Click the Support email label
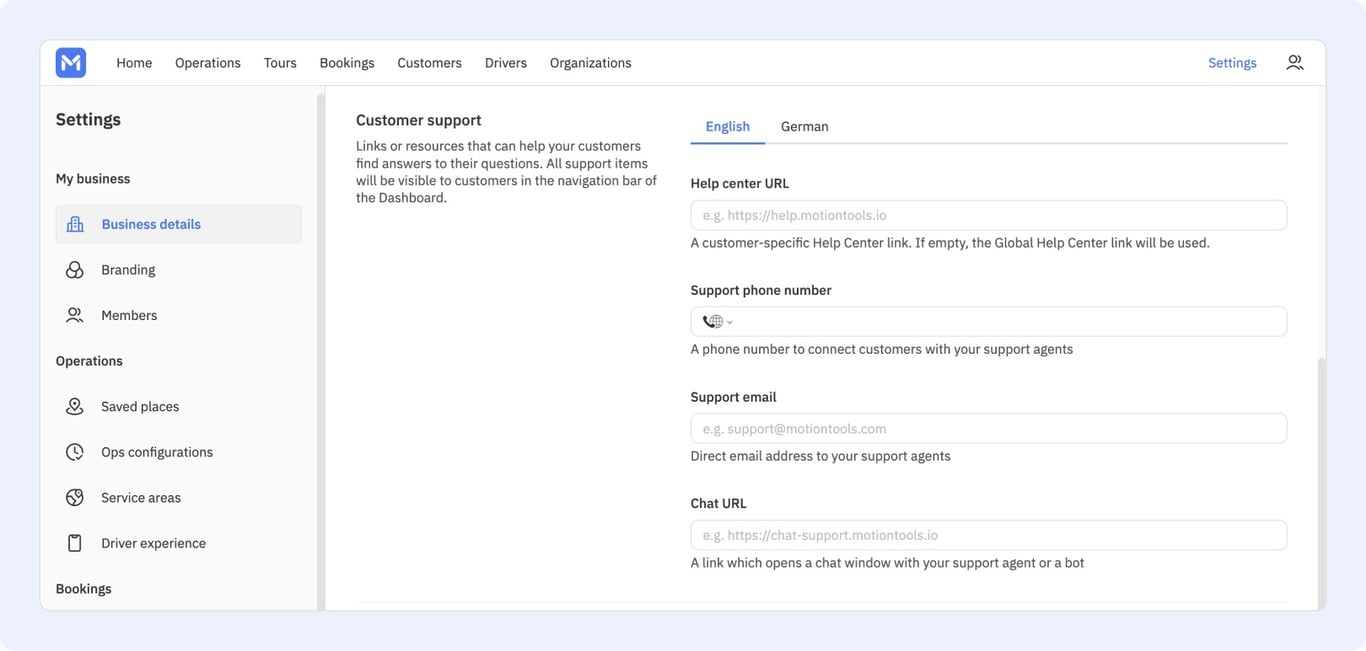Image resolution: width=1366 pixels, height=651 pixels. click(734, 397)
